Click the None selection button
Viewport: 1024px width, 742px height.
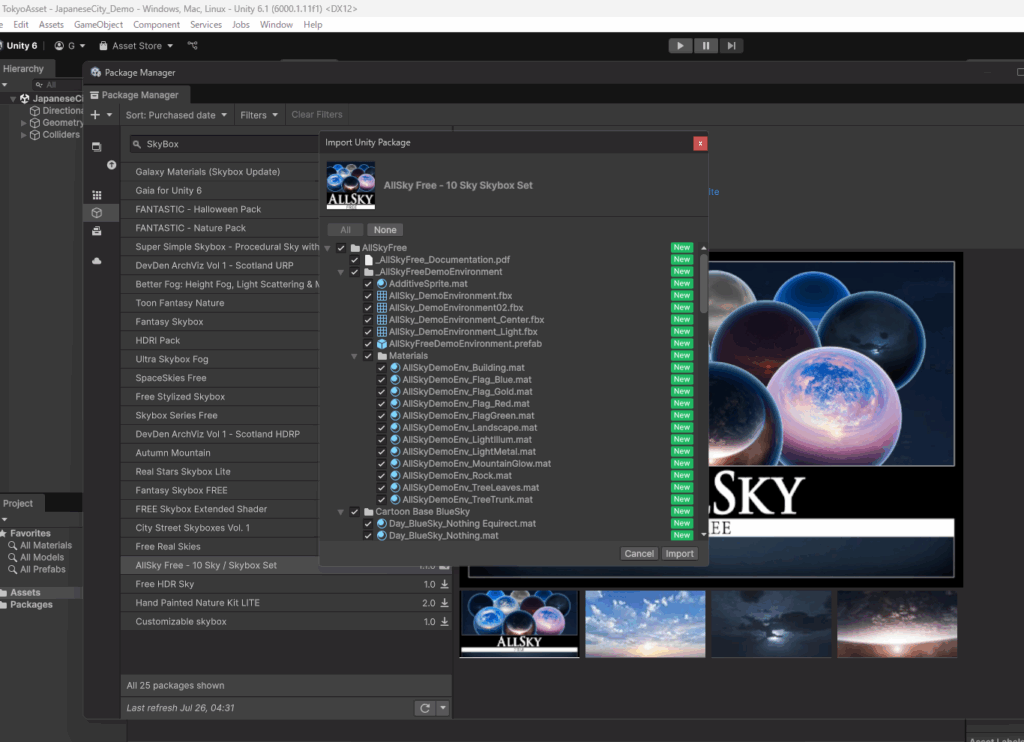tap(385, 230)
